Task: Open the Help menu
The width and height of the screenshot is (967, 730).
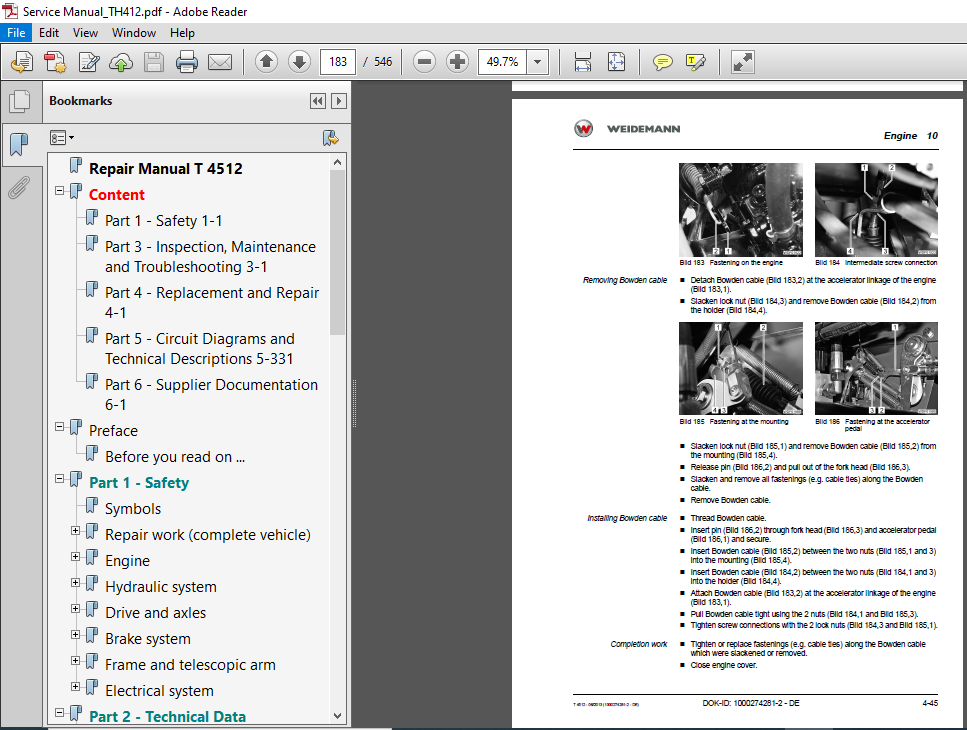Action: click(182, 33)
